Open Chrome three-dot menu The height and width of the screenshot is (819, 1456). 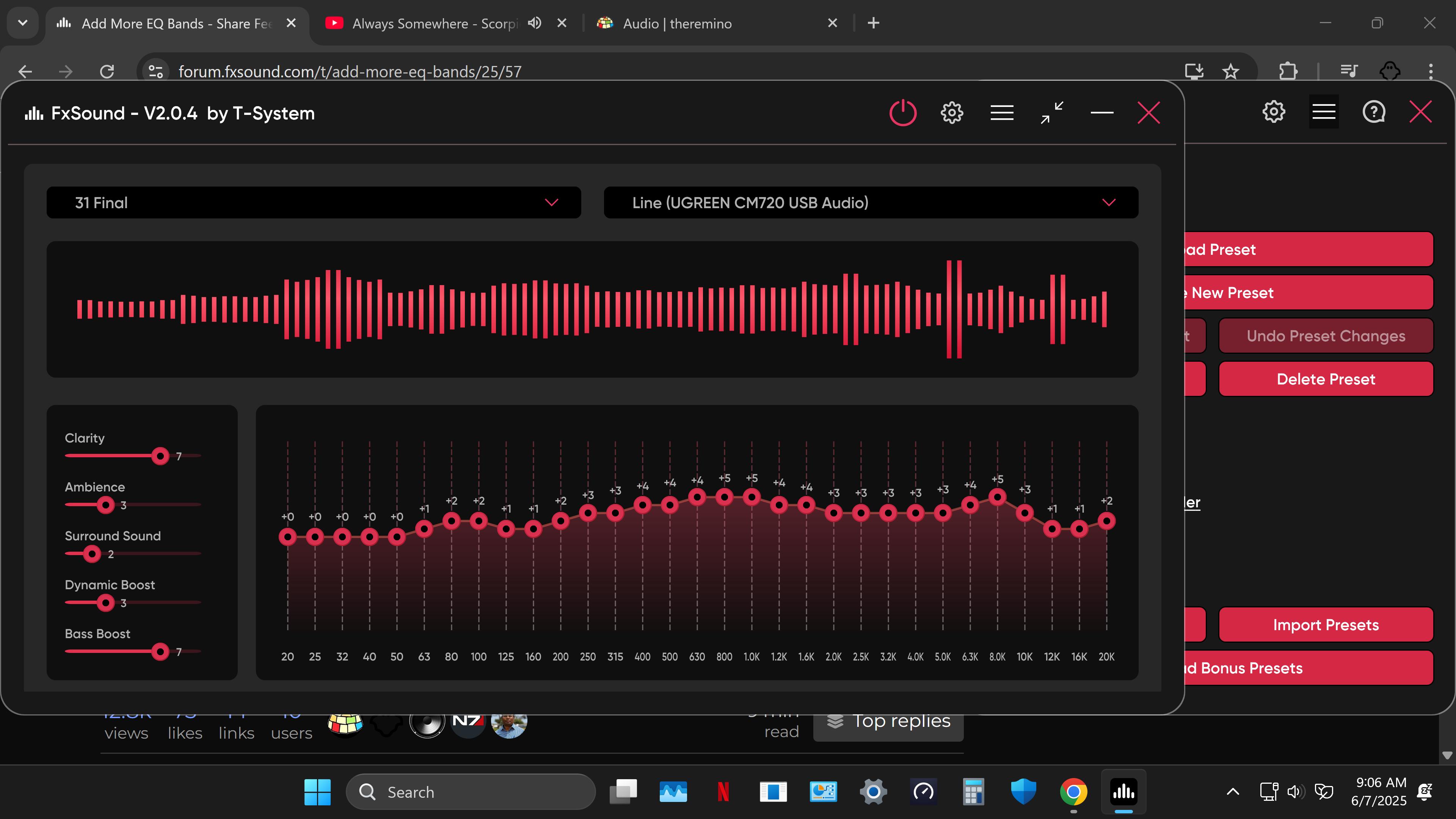pyautogui.click(x=1431, y=72)
